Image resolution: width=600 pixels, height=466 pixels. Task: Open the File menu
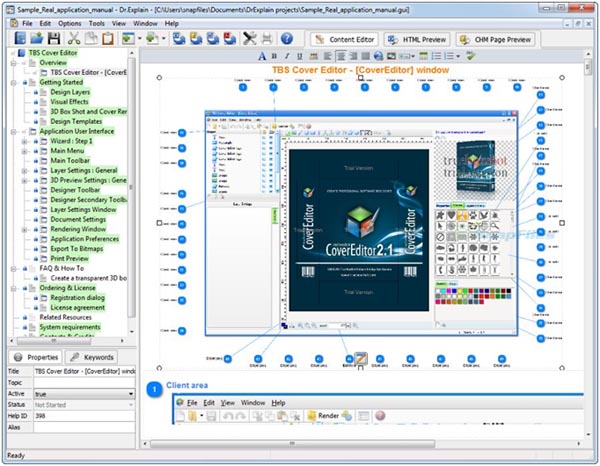coord(27,23)
